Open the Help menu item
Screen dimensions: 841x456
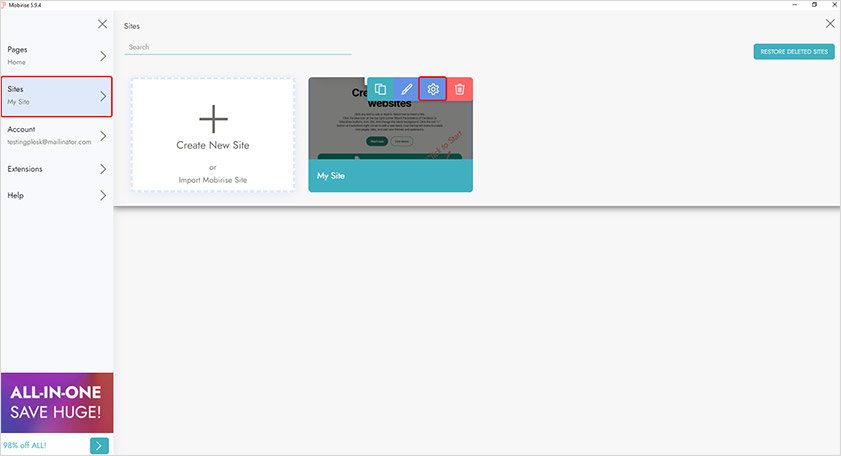coord(57,196)
